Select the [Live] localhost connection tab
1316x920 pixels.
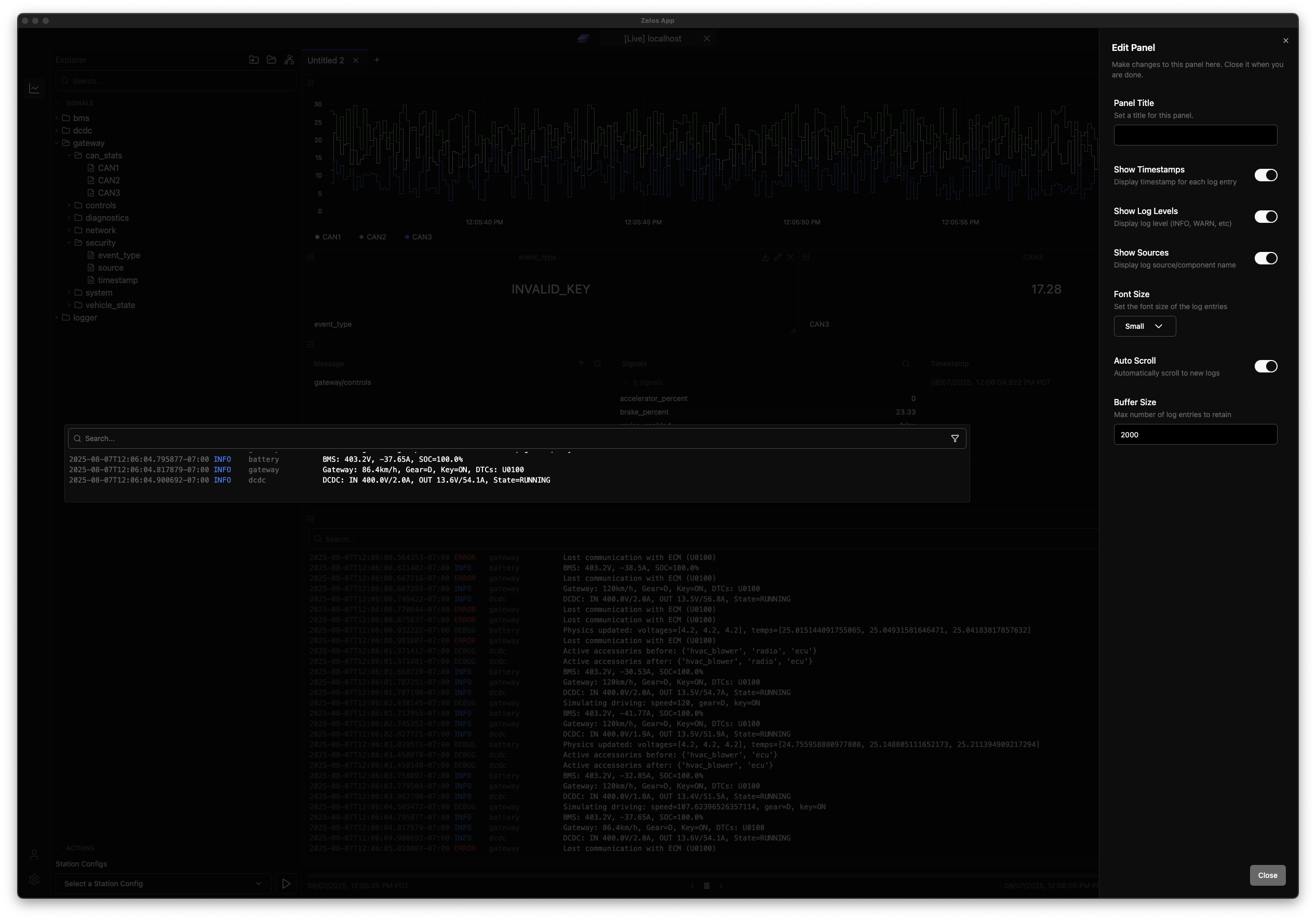(x=652, y=38)
